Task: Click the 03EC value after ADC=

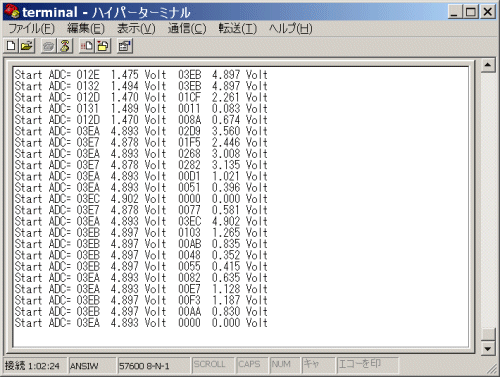Action: tap(88, 199)
